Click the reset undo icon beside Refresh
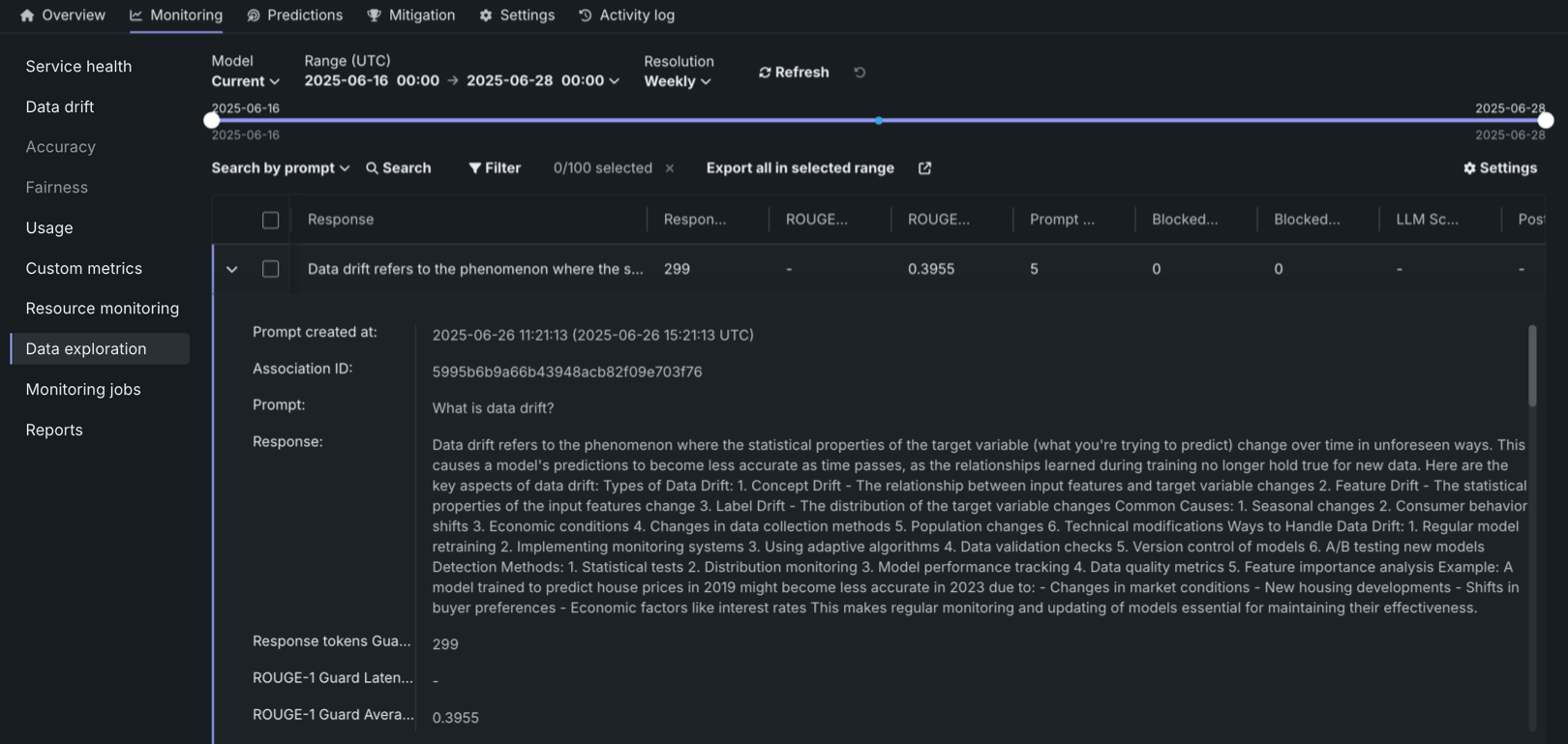The height and width of the screenshot is (744, 1568). click(x=859, y=73)
